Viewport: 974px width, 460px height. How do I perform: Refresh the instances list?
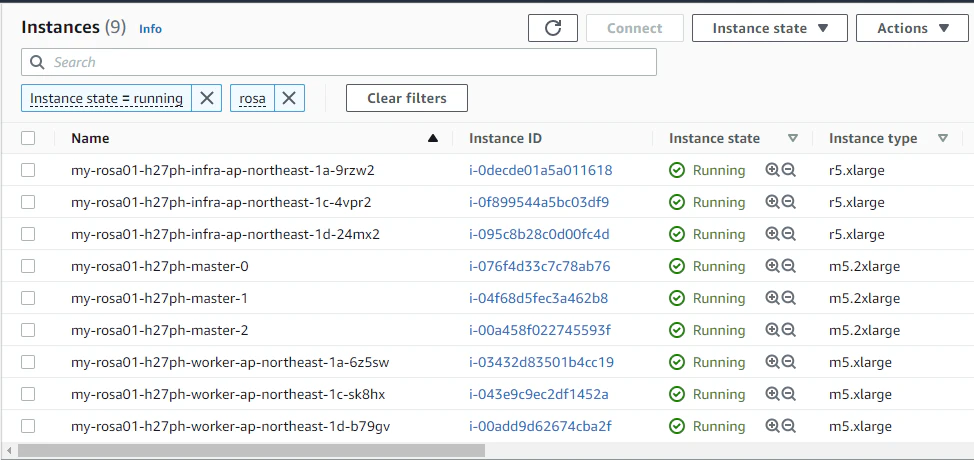point(553,28)
